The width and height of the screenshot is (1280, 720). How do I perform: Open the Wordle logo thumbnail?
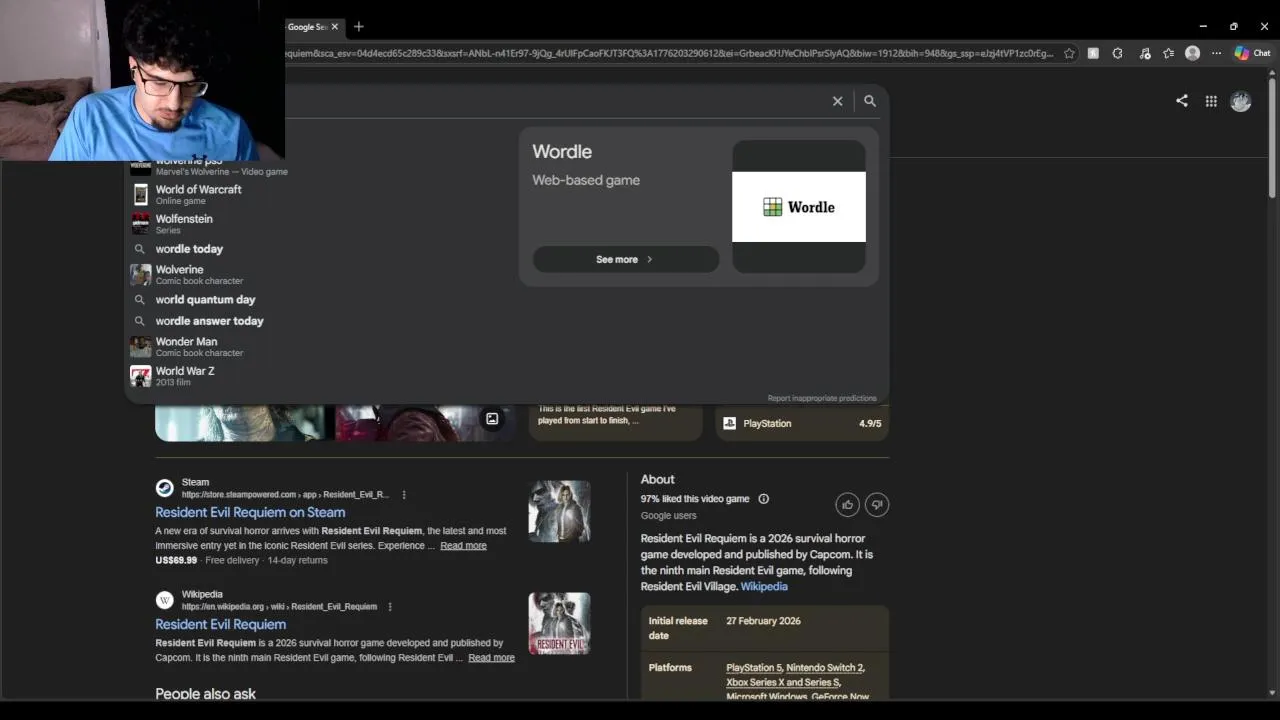[x=799, y=207]
